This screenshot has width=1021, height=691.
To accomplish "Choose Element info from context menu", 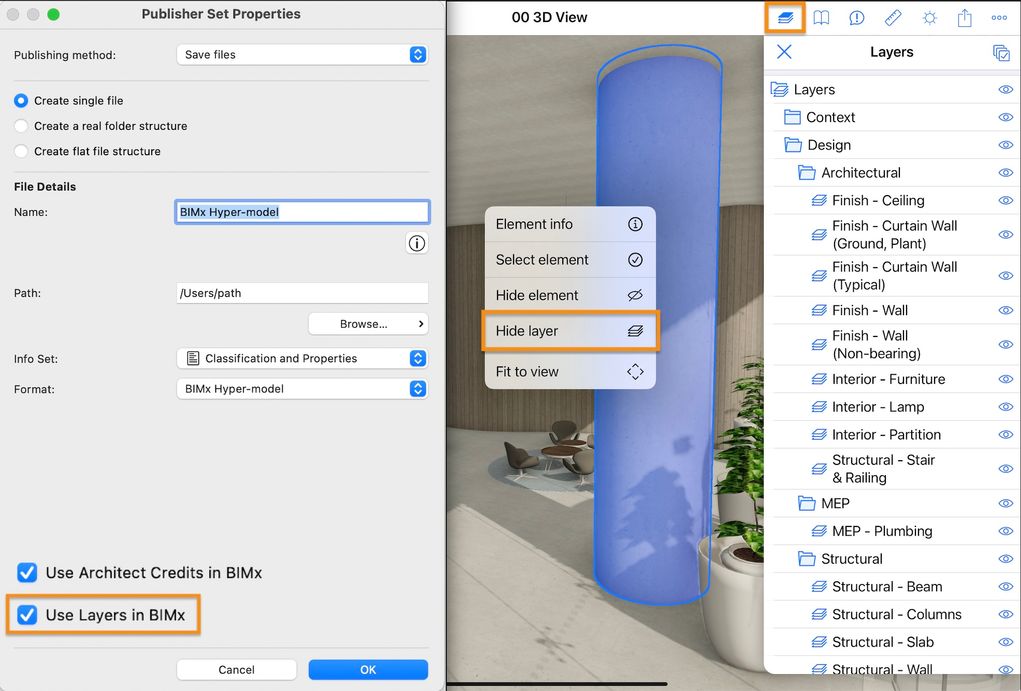I will 570,224.
